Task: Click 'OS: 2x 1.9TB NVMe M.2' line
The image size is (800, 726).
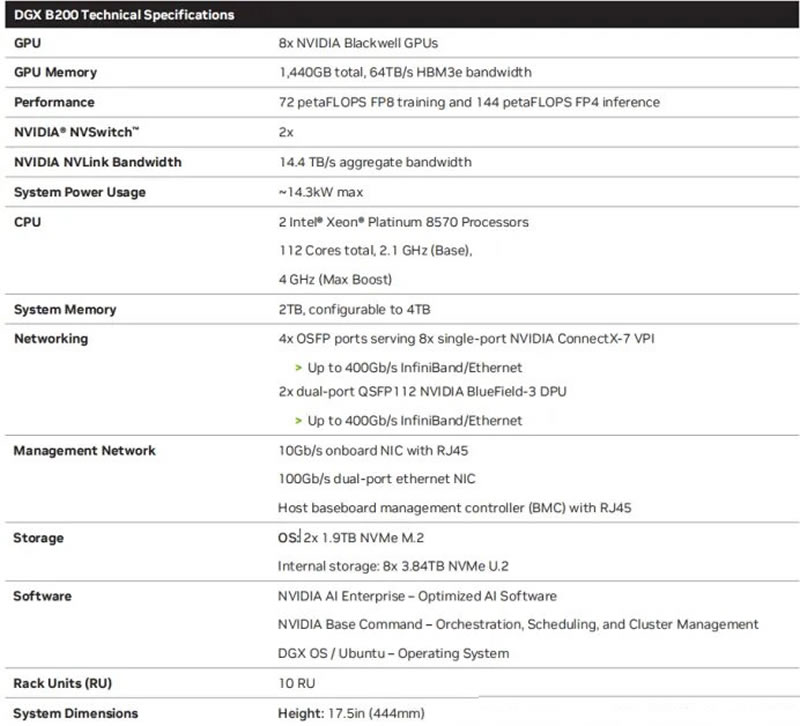Action: coord(351,538)
